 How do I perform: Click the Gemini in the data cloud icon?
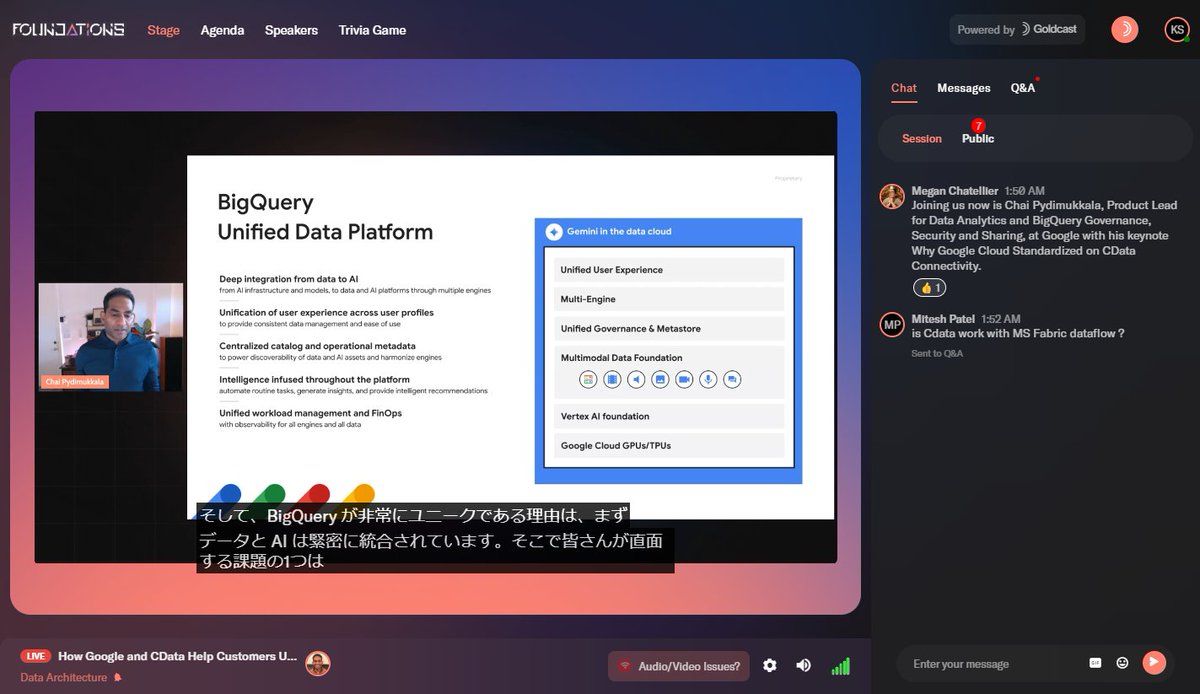[x=553, y=231]
